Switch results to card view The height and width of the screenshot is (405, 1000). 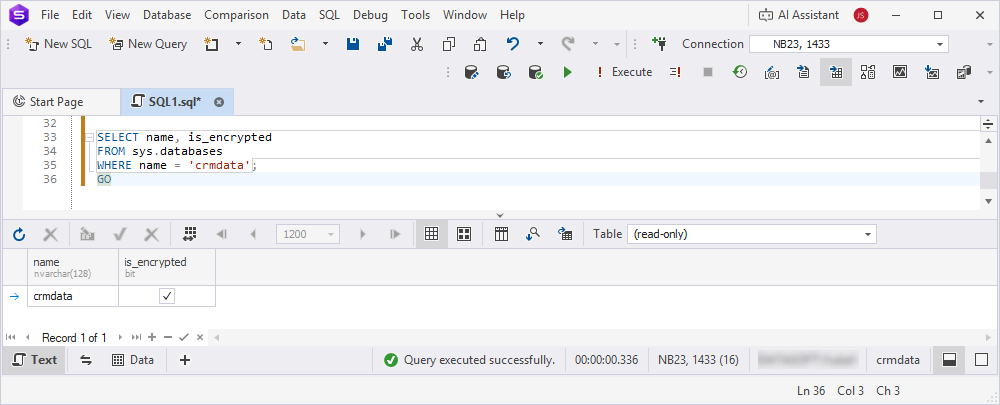point(464,234)
